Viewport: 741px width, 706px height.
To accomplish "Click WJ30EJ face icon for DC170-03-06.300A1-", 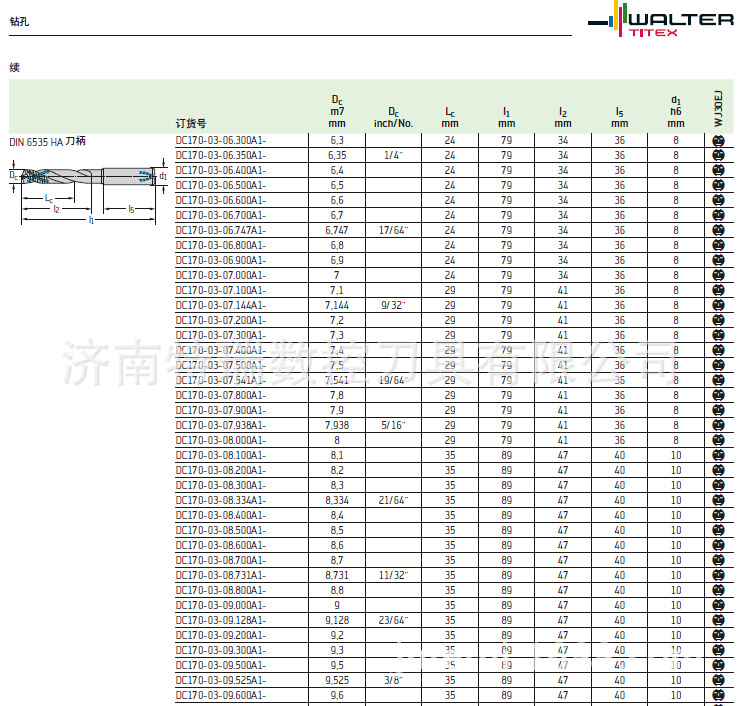I will coord(718,140).
